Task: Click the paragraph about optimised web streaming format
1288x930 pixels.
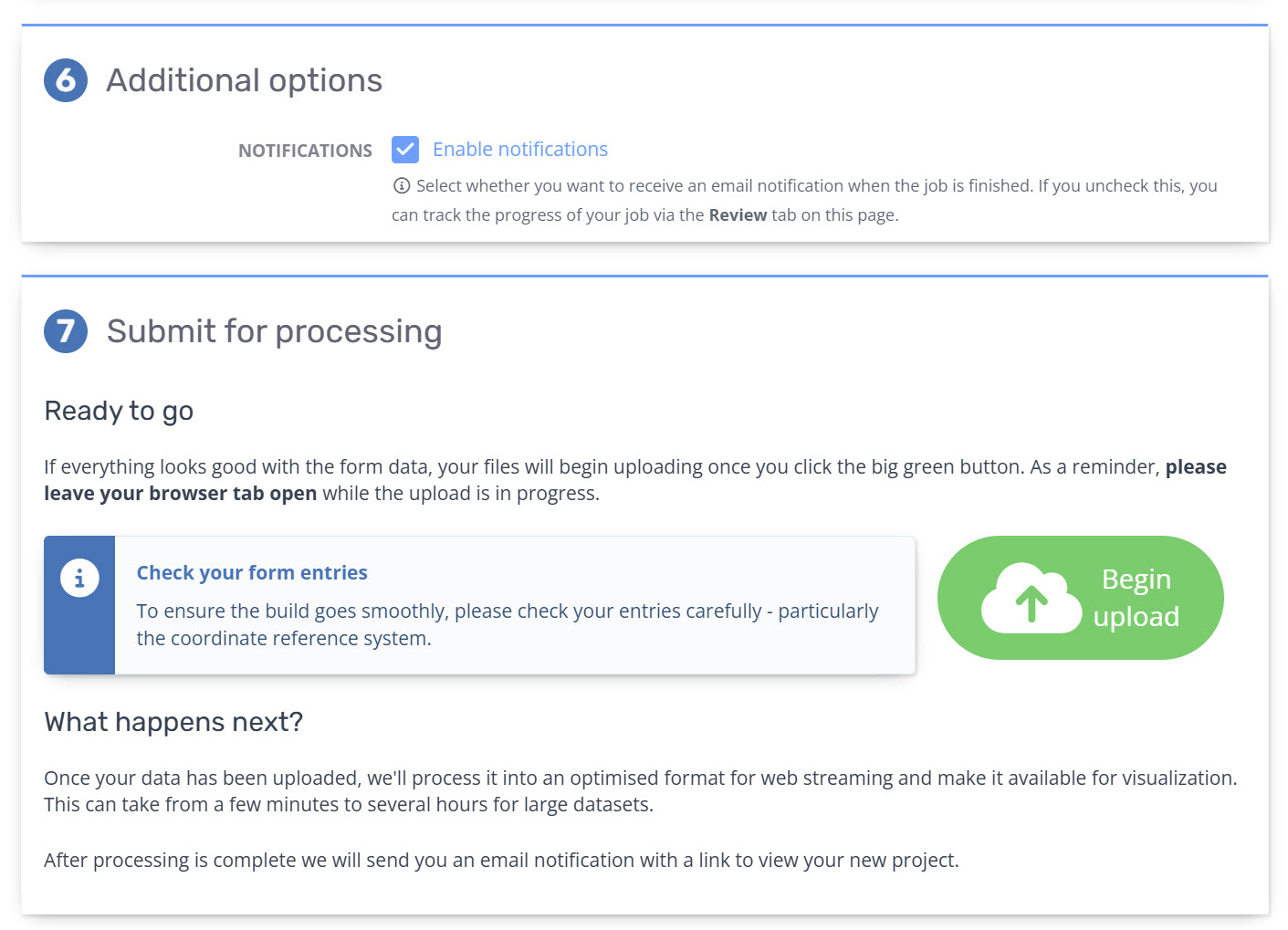Action: pos(641,791)
